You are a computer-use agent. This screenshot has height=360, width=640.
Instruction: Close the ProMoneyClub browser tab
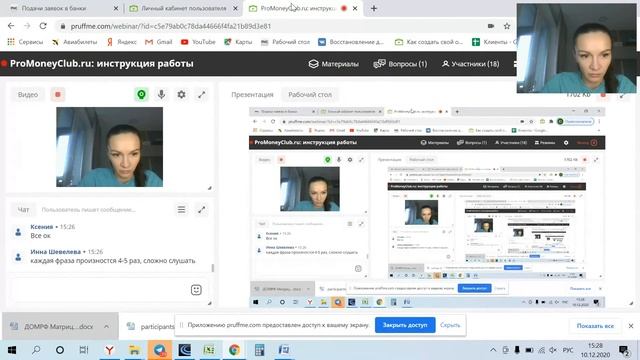(355, 8)
